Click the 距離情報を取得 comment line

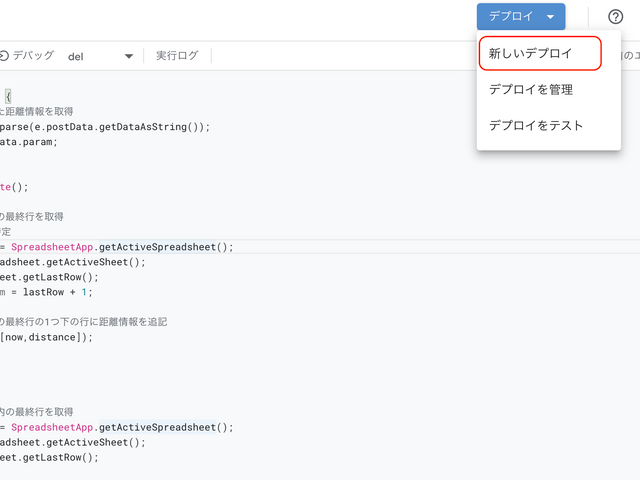(x=38, y=112)
